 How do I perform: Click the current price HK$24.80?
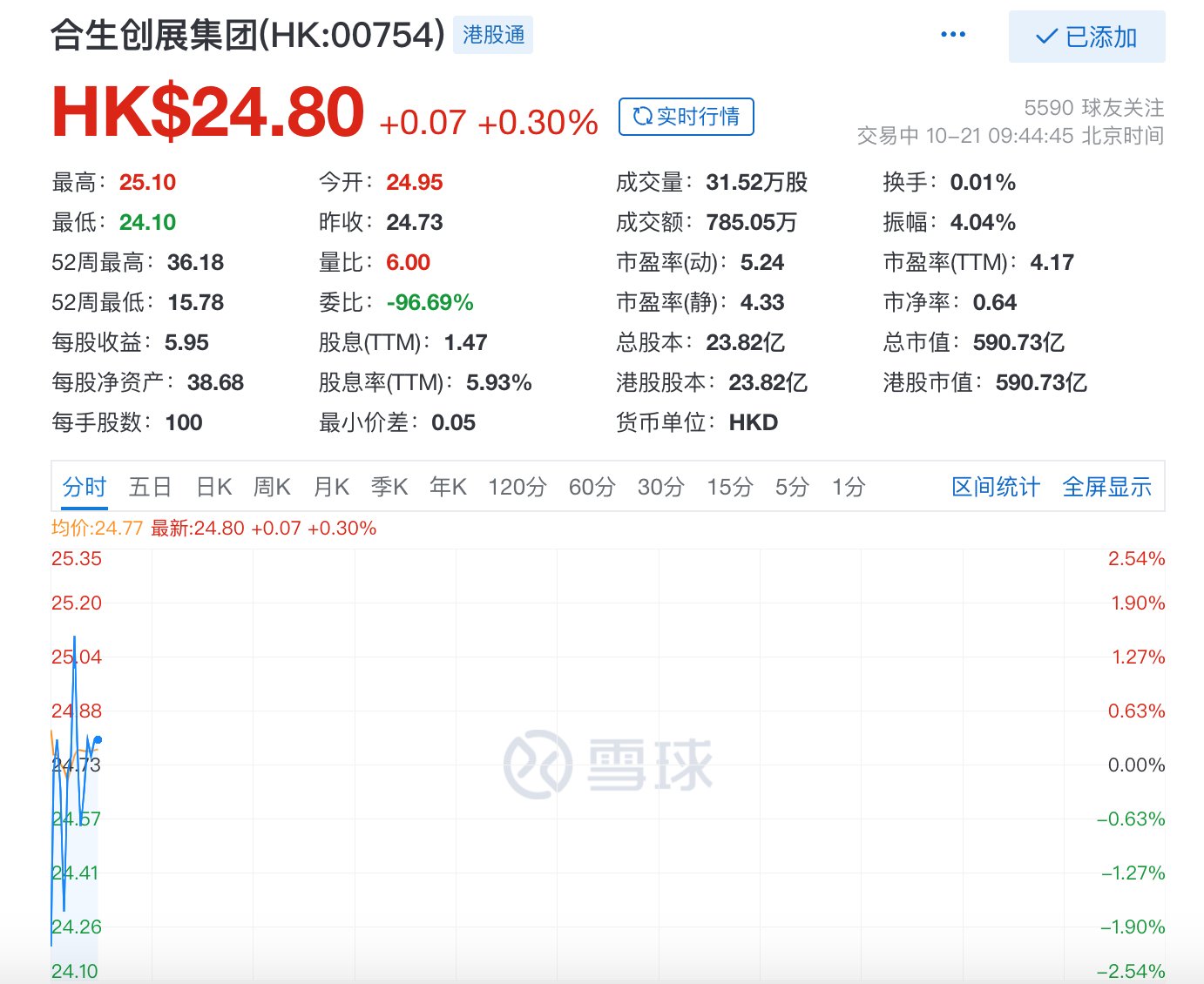click(208, 112)
